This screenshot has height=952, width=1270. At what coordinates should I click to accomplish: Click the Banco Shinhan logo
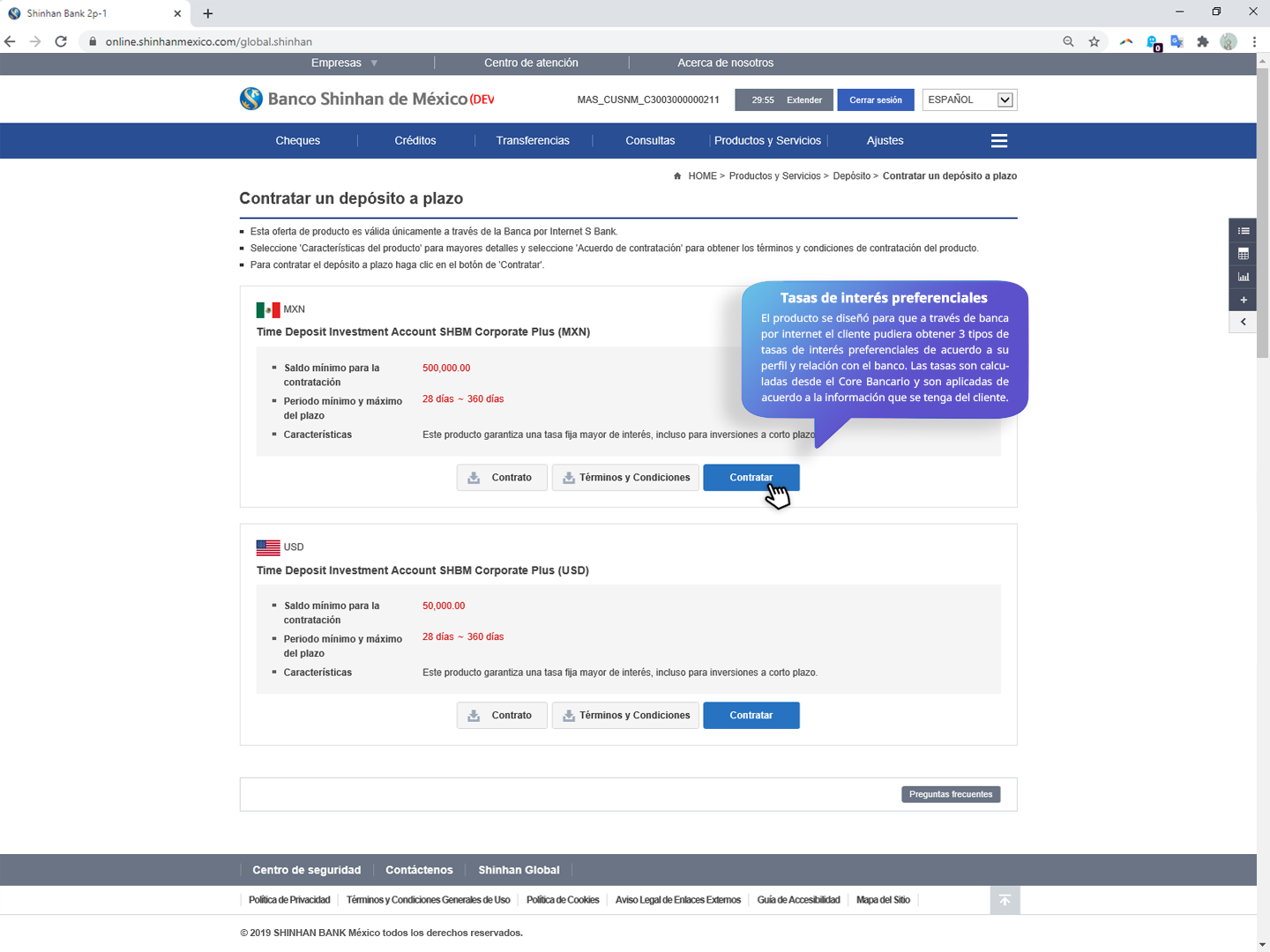click(366, 99)
